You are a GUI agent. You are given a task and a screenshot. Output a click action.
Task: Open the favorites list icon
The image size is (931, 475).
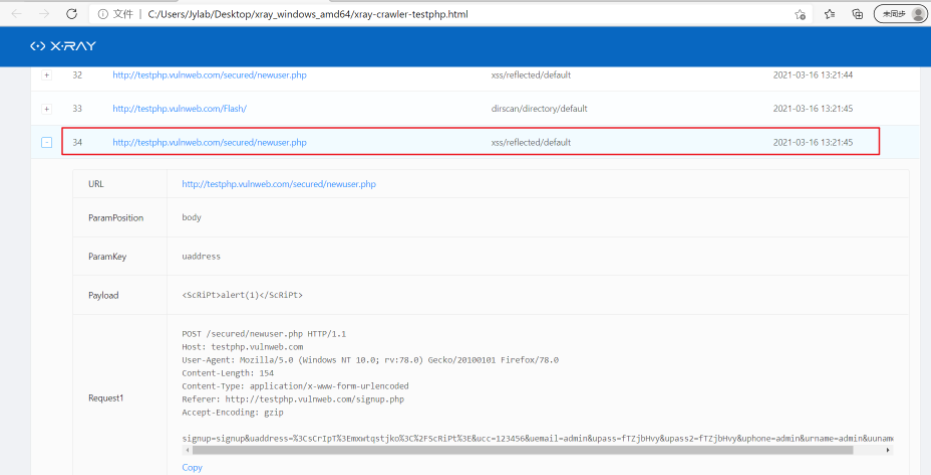829,14
